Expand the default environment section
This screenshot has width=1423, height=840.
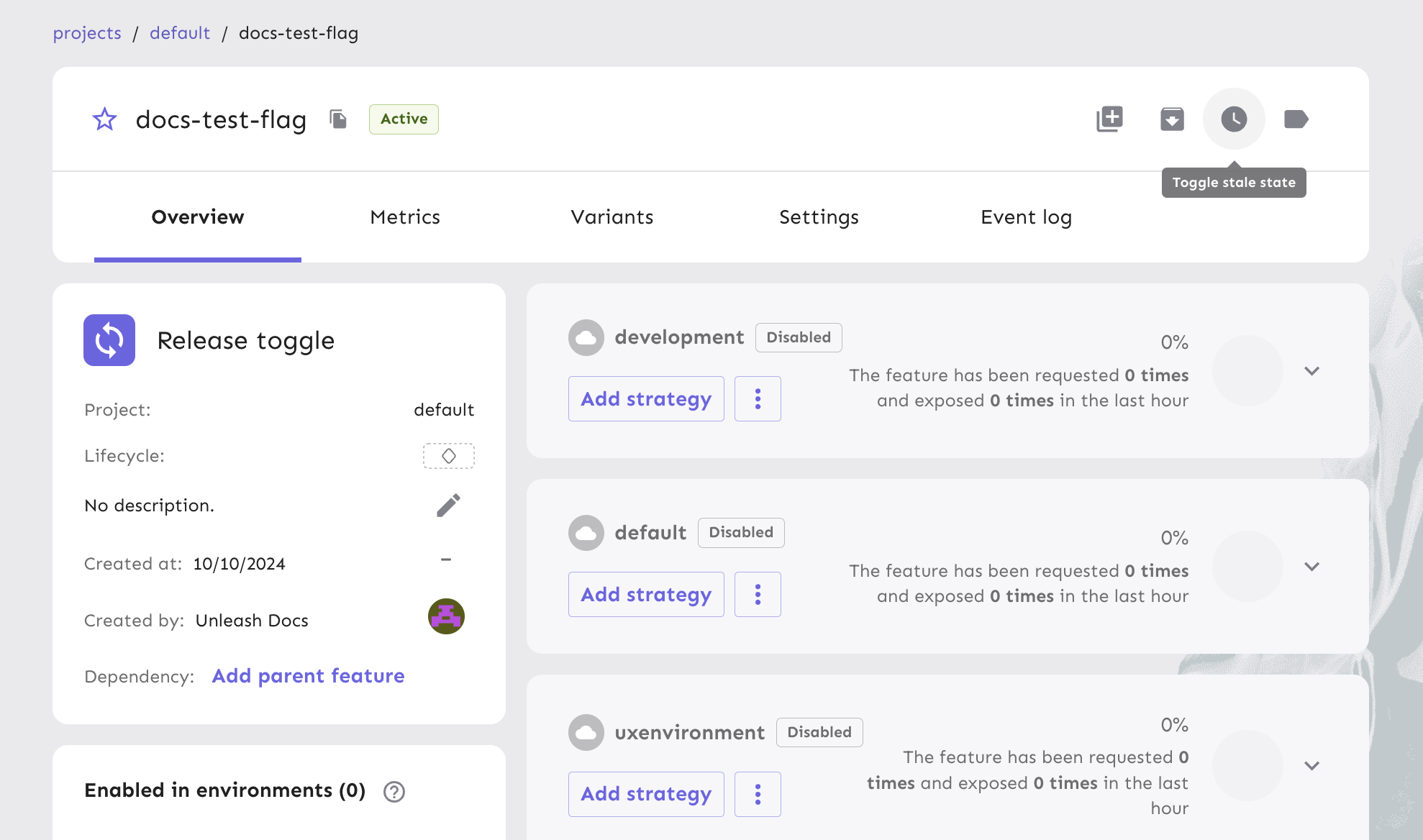pyautogui.click(x=1312, y=567)
